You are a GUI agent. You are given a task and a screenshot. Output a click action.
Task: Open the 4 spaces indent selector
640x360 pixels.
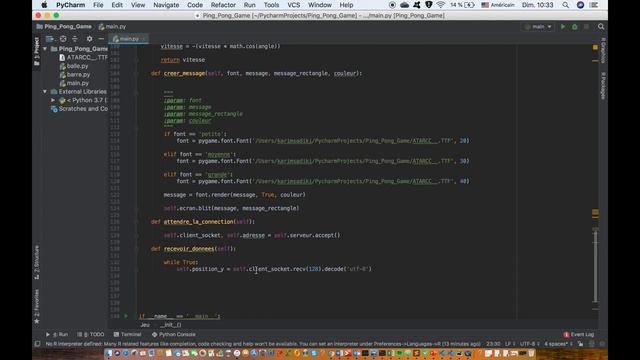[x=557, y=344]
